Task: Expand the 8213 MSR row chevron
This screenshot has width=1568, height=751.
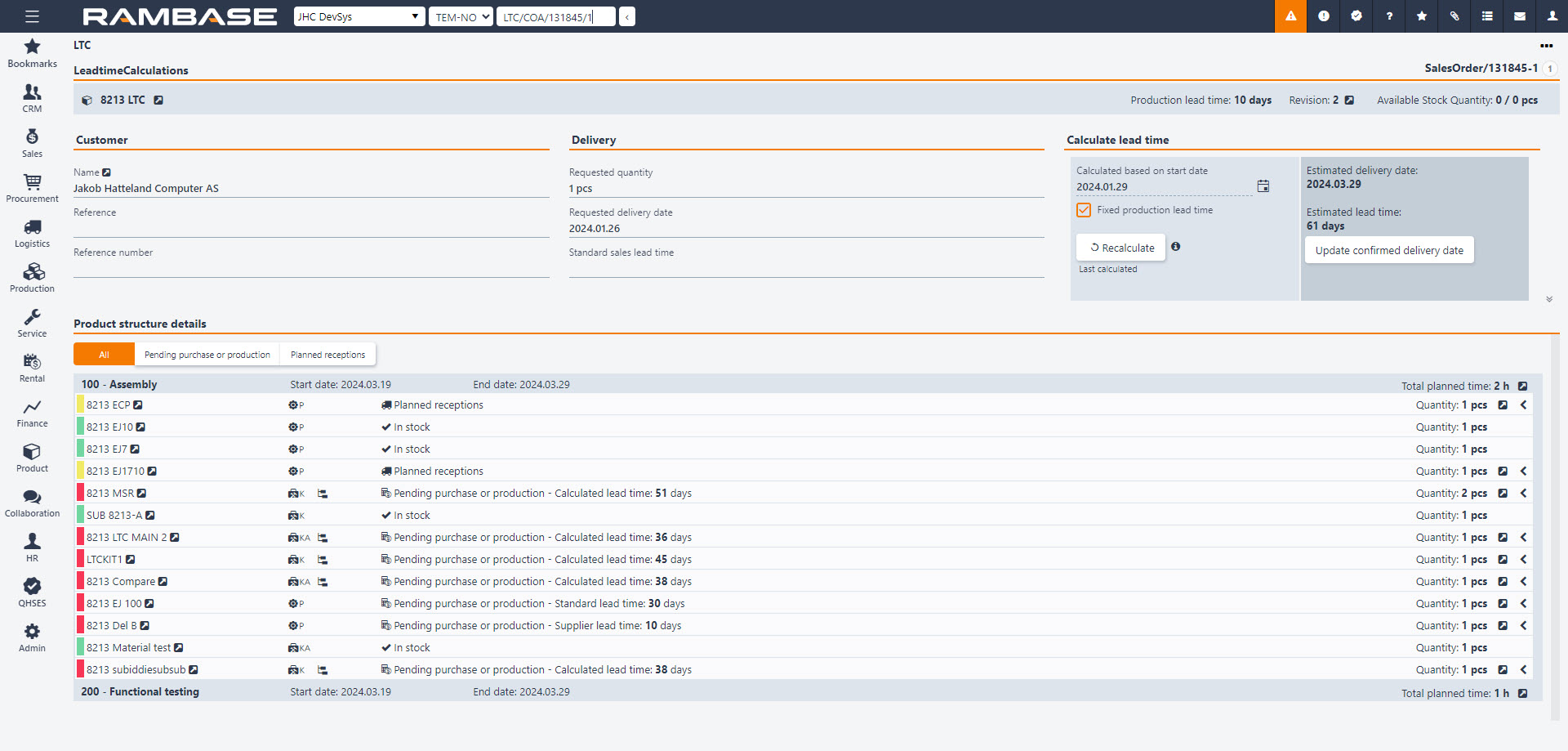Action: point(1523,494)
